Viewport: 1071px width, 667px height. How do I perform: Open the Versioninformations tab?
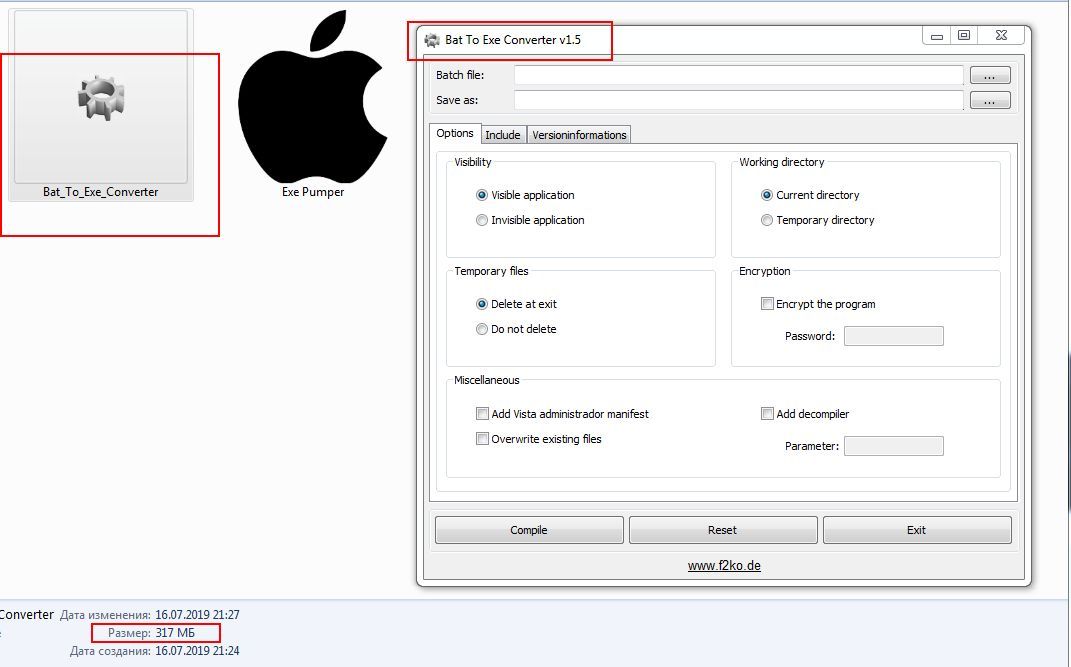pyautogui.click(x=579, y=135)
